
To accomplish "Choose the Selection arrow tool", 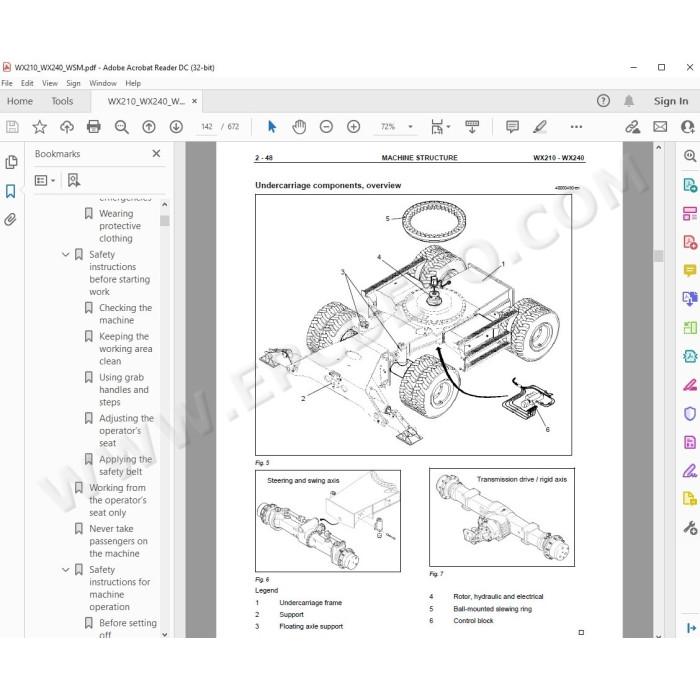I will coord(272,127).
